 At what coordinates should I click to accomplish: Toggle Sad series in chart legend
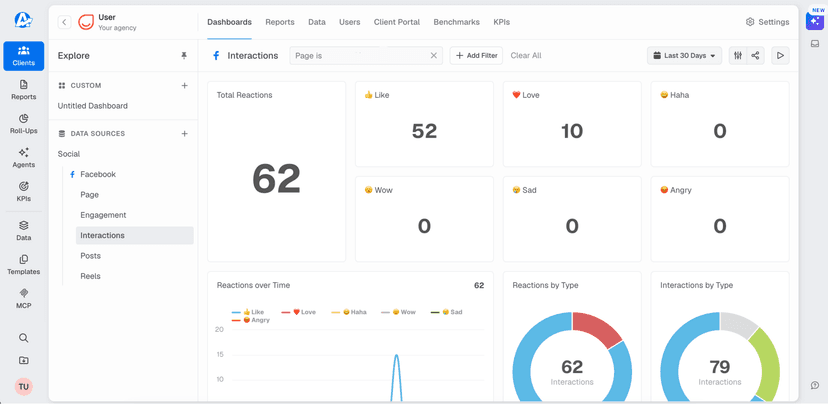[x=447, y=312]
